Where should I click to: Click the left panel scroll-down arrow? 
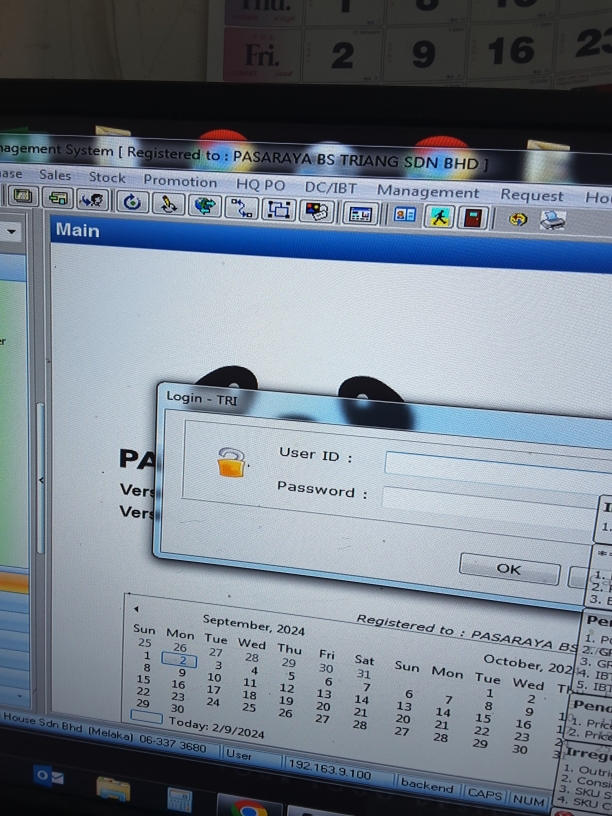(x=20, y=695)
